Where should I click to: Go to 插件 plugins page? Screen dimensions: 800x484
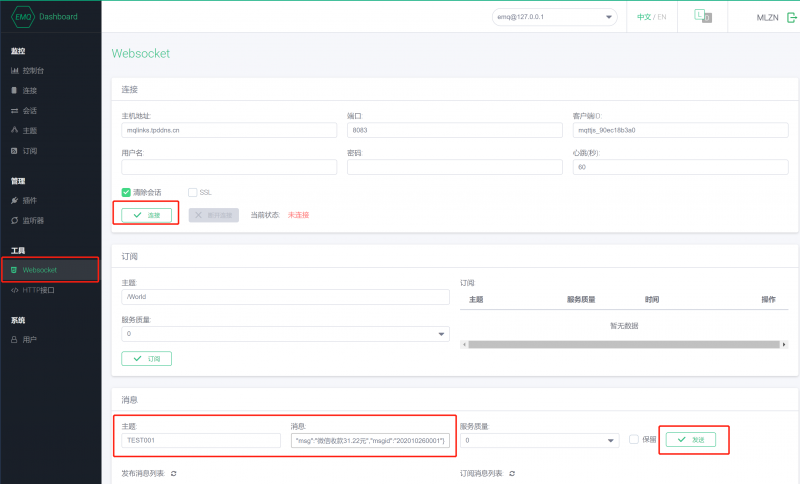(28, 200)
